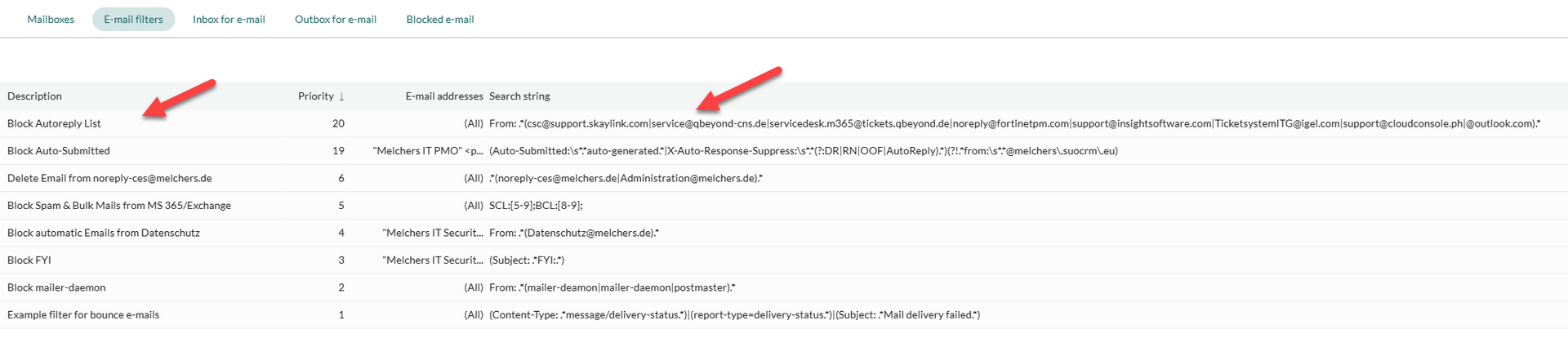Click the (Subject: .*FYI:.*) search string
Viewport: 1568px width, 356px height.
coord(527,260)
